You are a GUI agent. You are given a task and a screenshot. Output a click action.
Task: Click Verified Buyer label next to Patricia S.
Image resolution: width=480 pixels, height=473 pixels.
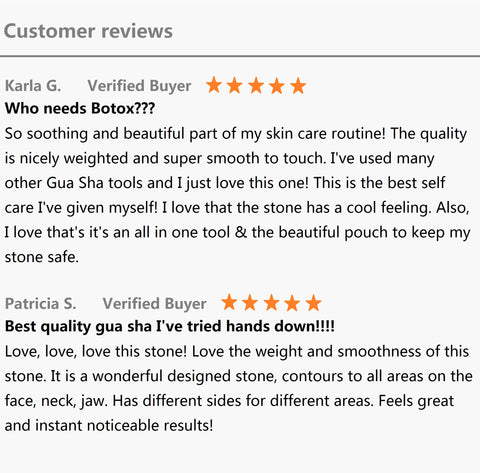pos(154,304)
